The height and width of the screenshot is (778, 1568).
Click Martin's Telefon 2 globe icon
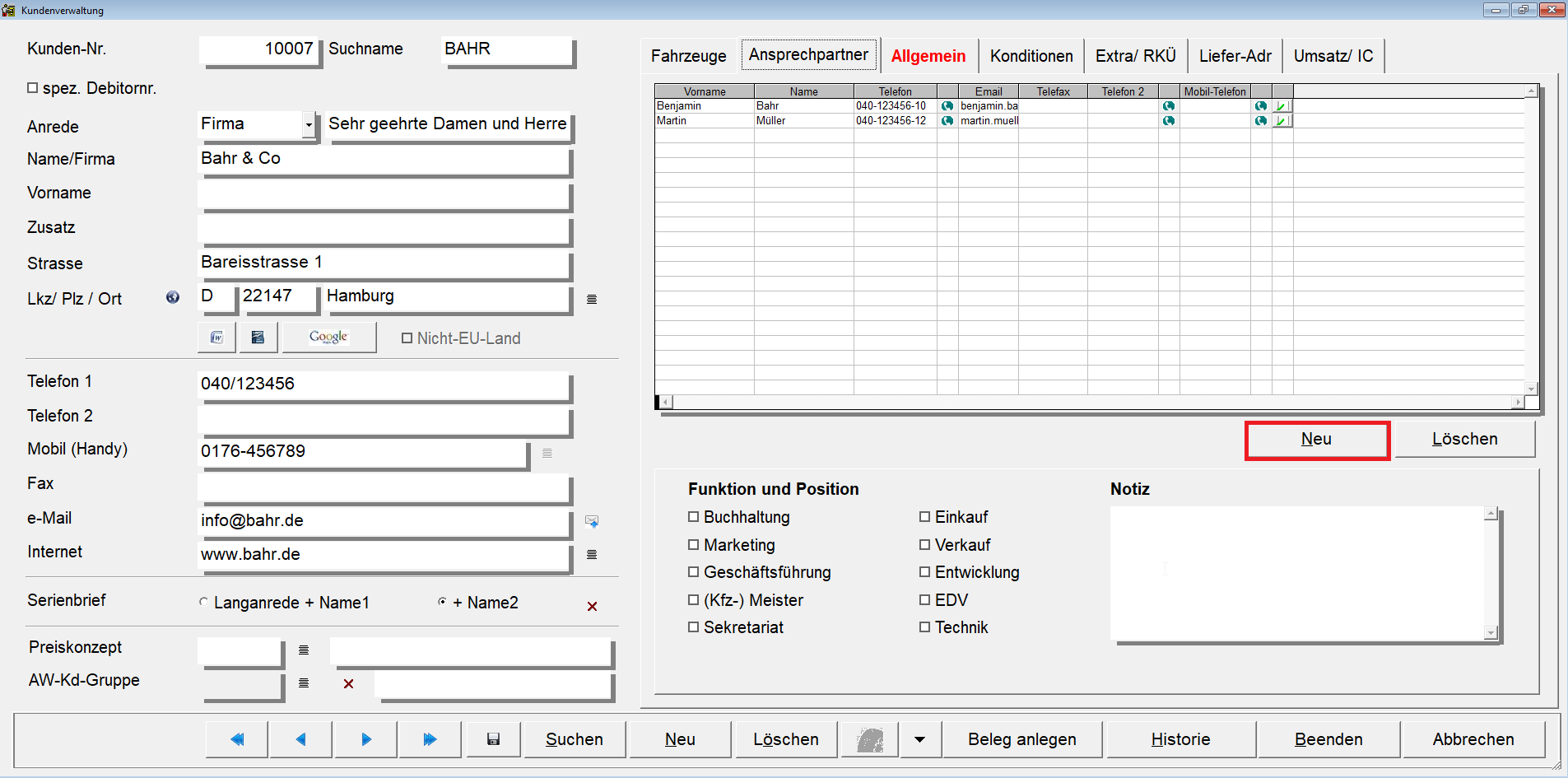click(1169, 121)
